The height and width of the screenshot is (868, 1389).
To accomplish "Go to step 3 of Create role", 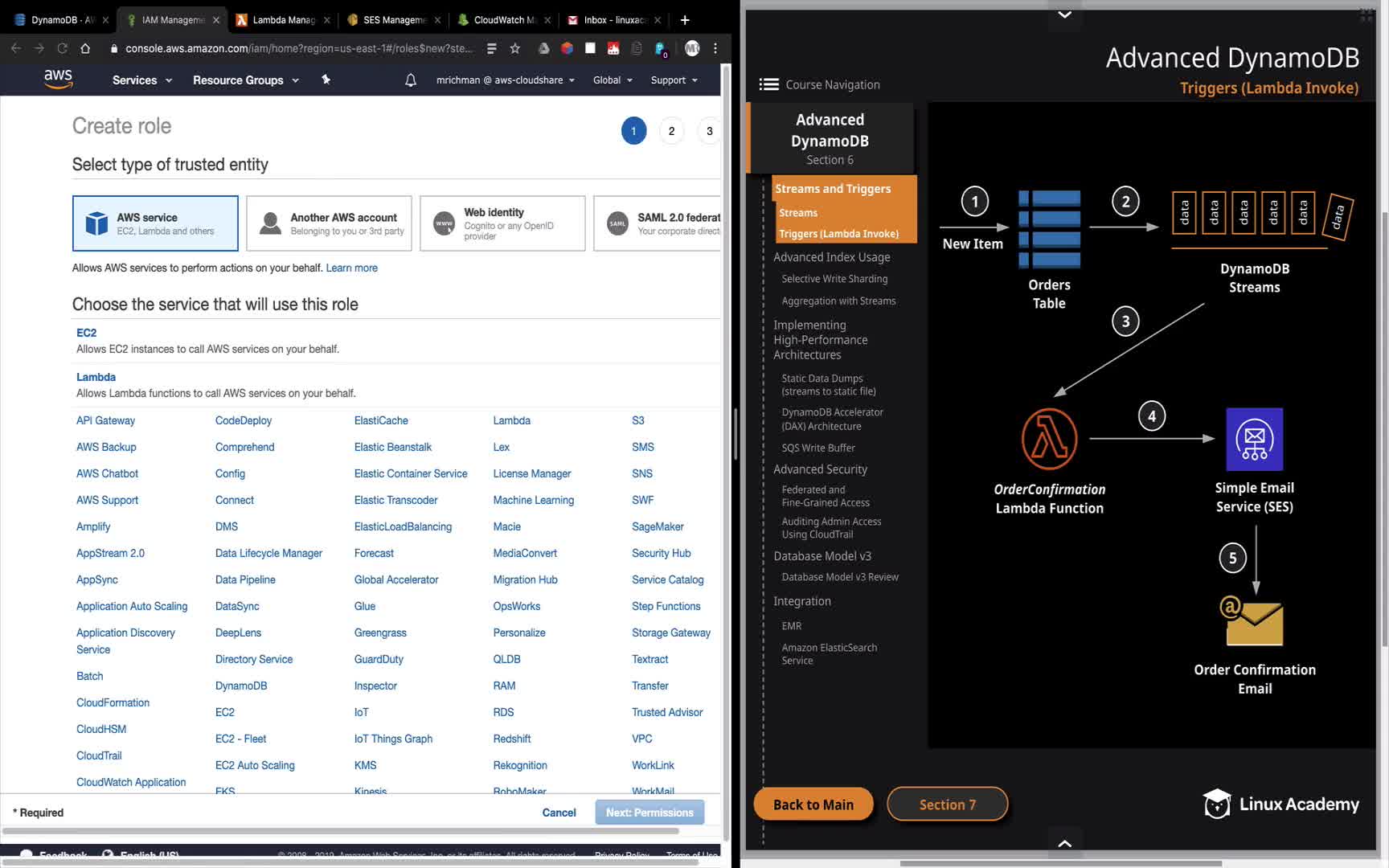I will pyautogui.click(x=709, y=131).
